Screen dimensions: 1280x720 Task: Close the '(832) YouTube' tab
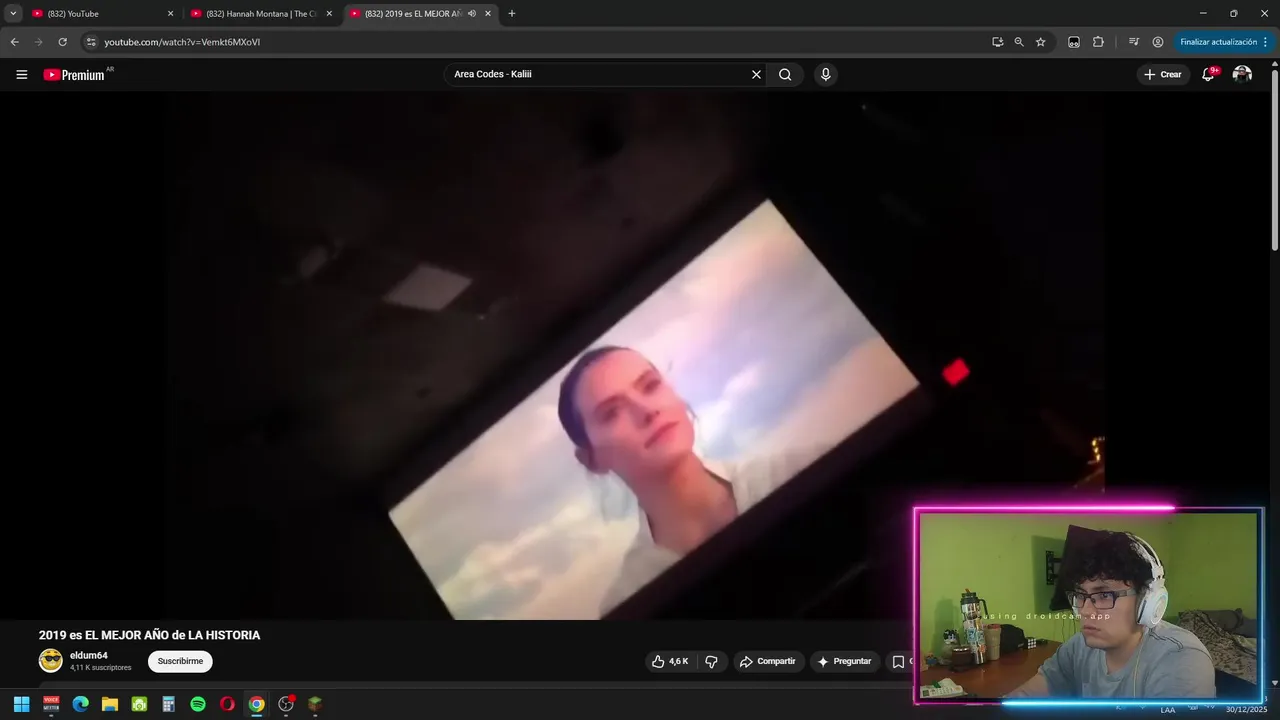[170, 14]
